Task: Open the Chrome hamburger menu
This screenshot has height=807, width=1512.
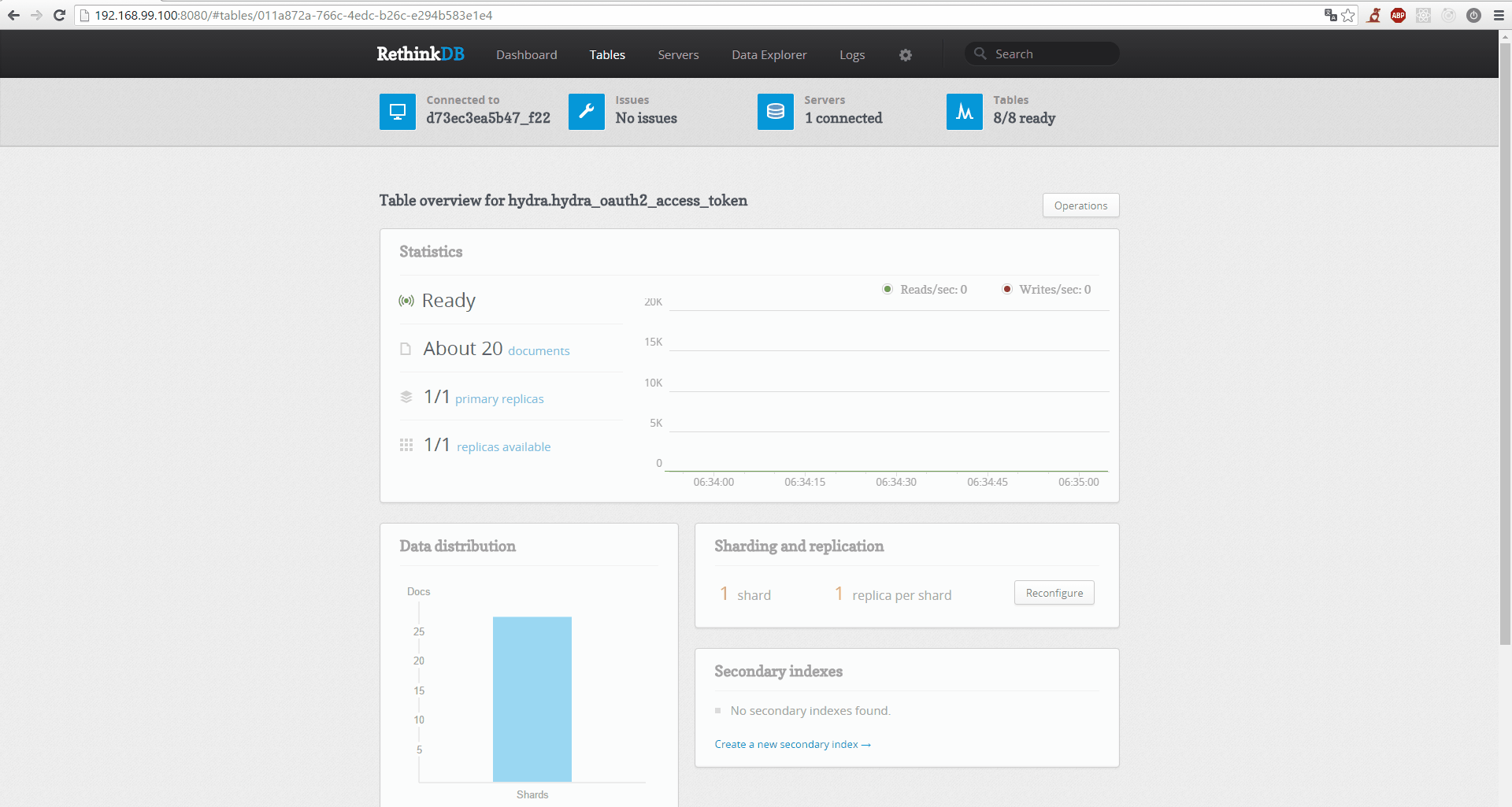Action: click(1499, 15)
